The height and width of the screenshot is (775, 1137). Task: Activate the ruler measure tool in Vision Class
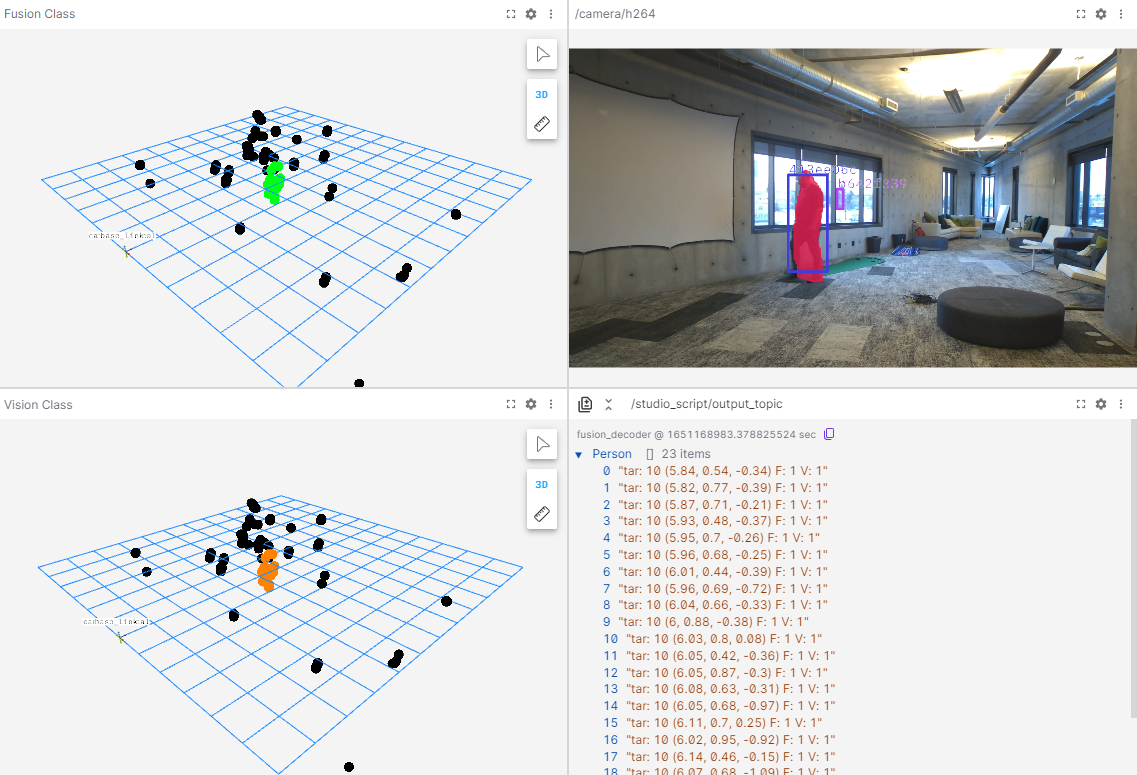point(542,515)
